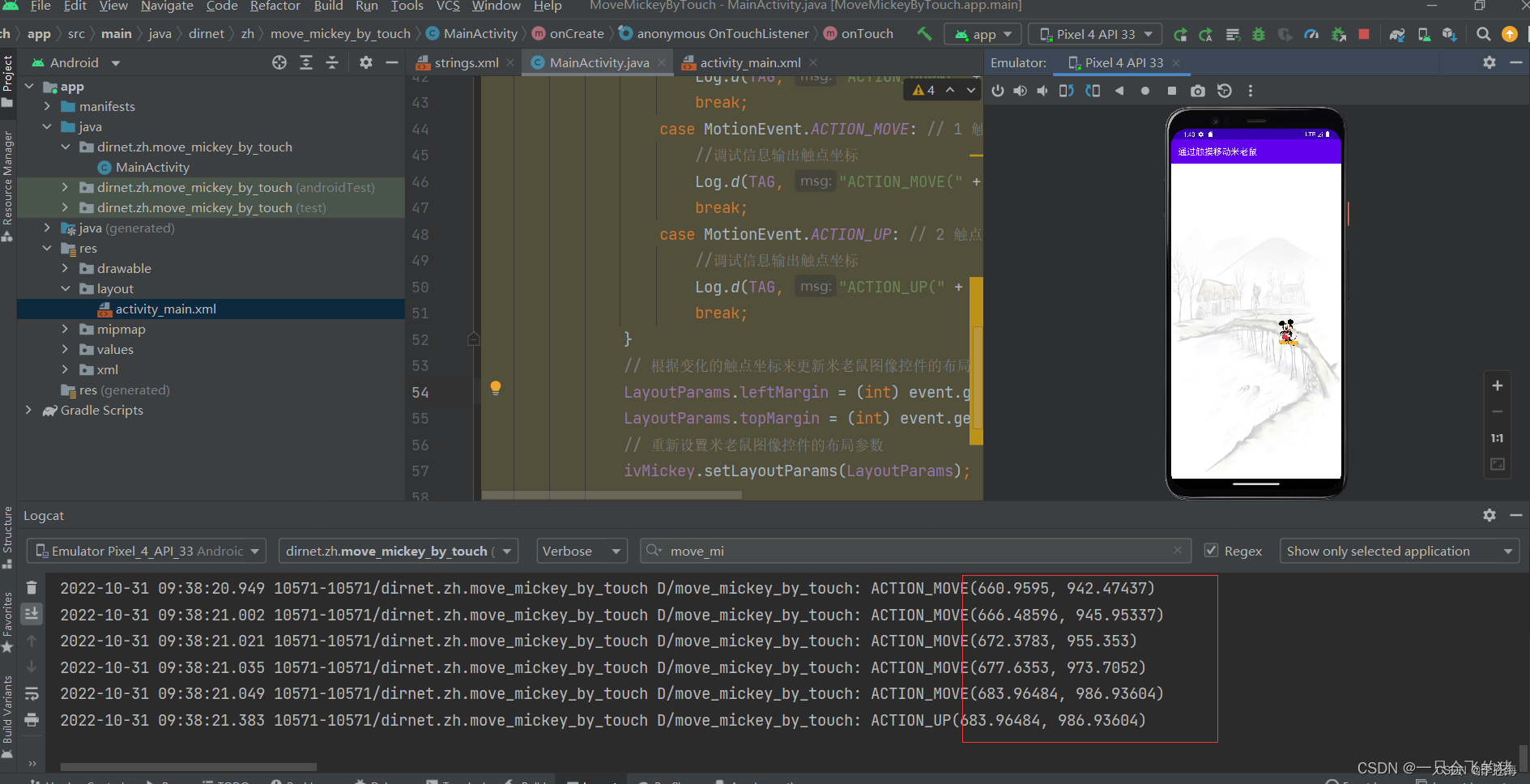Expand the mipmap folder
Viewport: 1530px width, 784px height.
[65, 329]
